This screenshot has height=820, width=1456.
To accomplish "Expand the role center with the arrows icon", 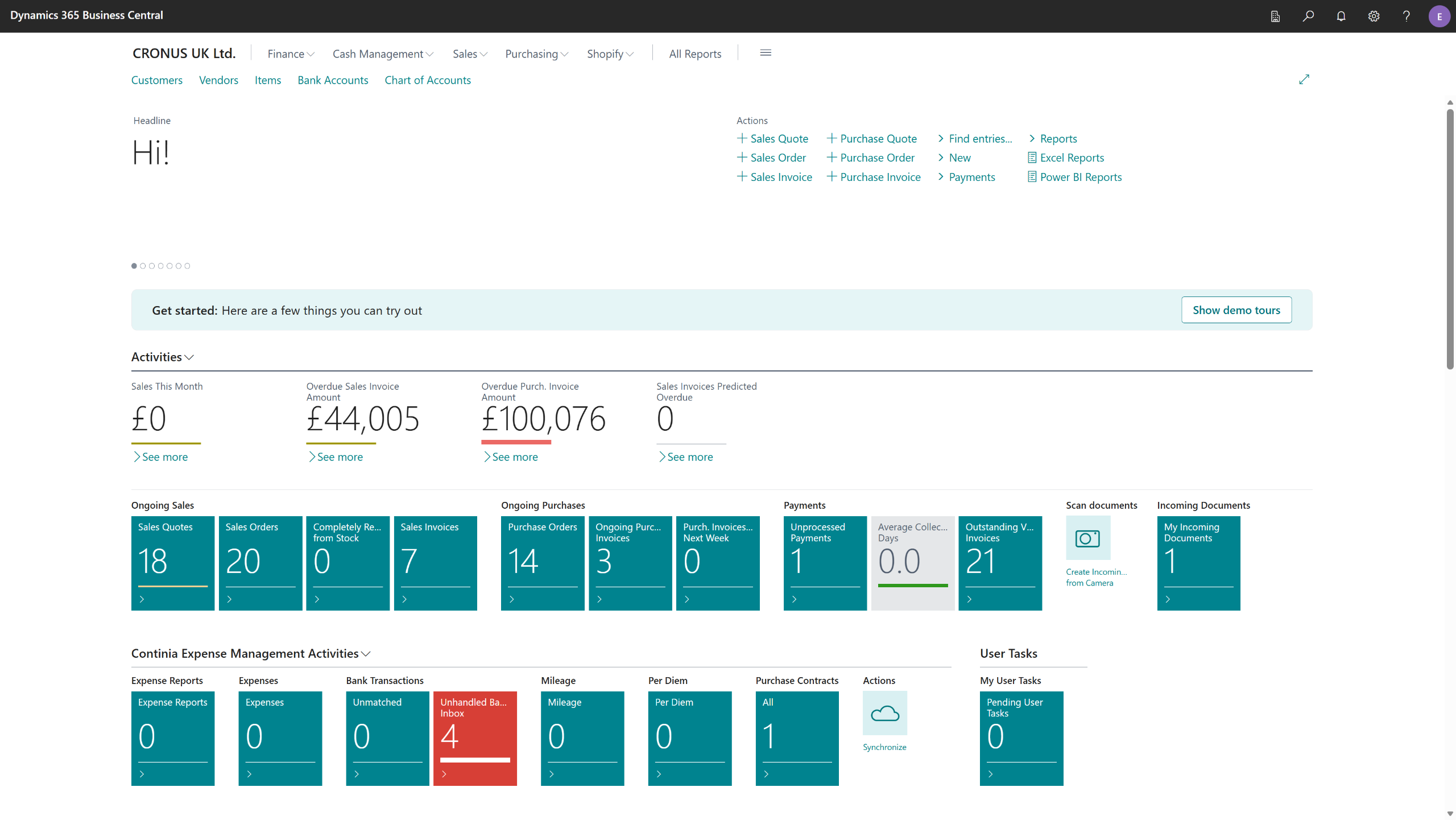I will pos(1304,80).
